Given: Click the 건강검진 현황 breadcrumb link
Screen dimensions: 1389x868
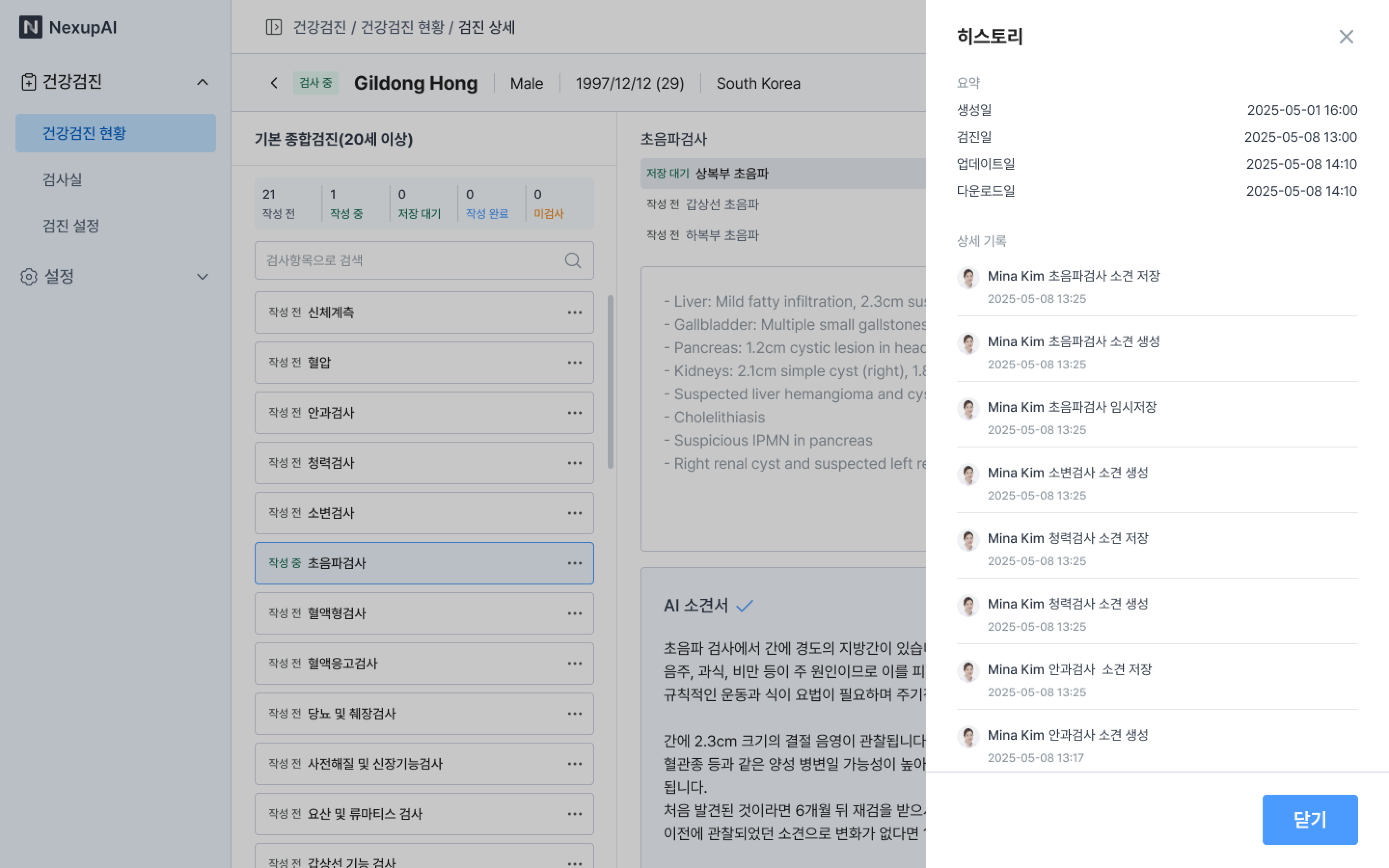Looking at the screenshot, I should click(402, 27).
